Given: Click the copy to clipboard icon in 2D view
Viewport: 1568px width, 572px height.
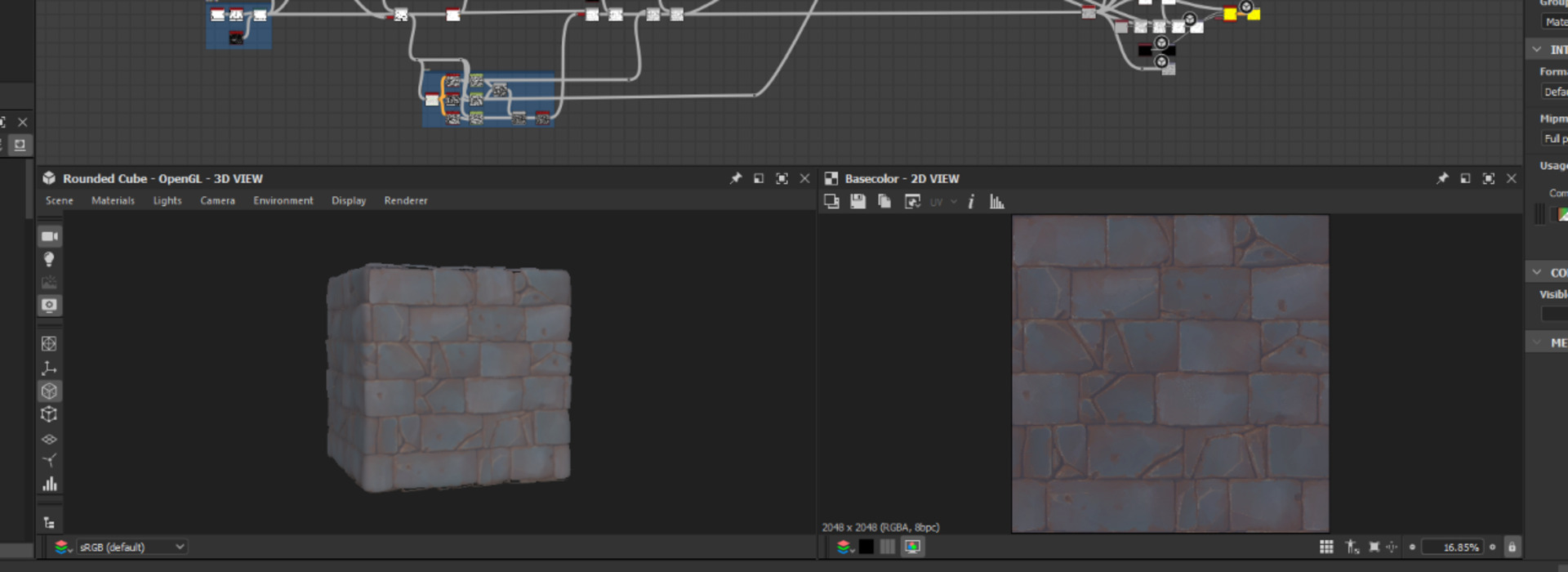Looking at the screenshot, I should point(884,202).
